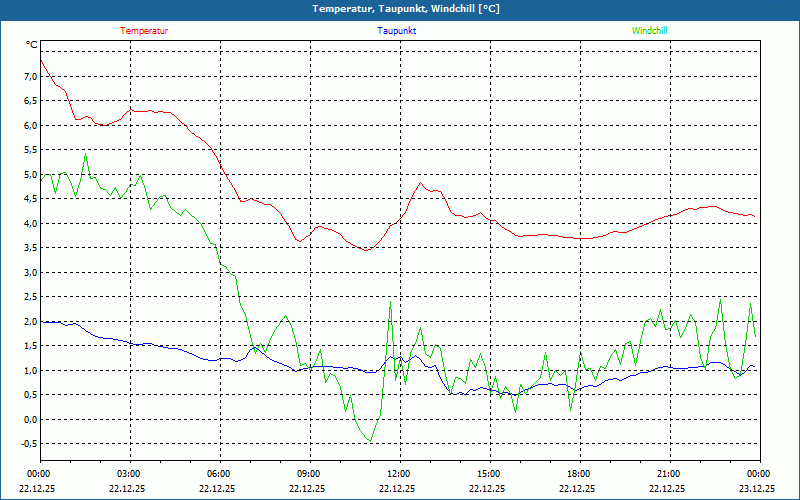Click the 18:00 time axis label
800x500 pixels.
coord(578,474)
